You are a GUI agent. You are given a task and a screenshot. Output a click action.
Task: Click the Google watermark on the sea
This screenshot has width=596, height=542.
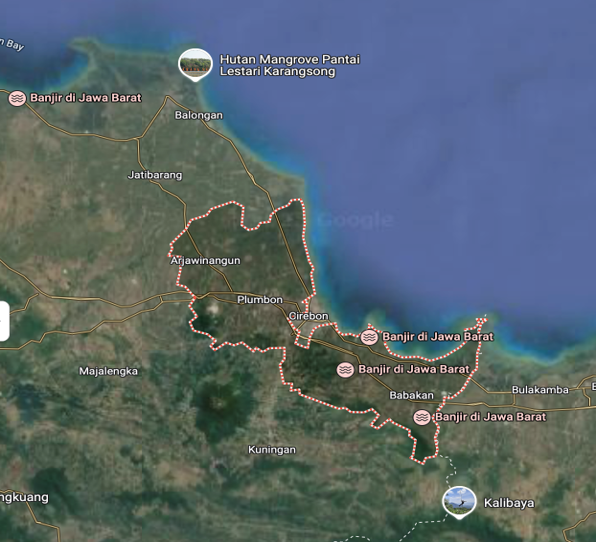tap(355, 220)
